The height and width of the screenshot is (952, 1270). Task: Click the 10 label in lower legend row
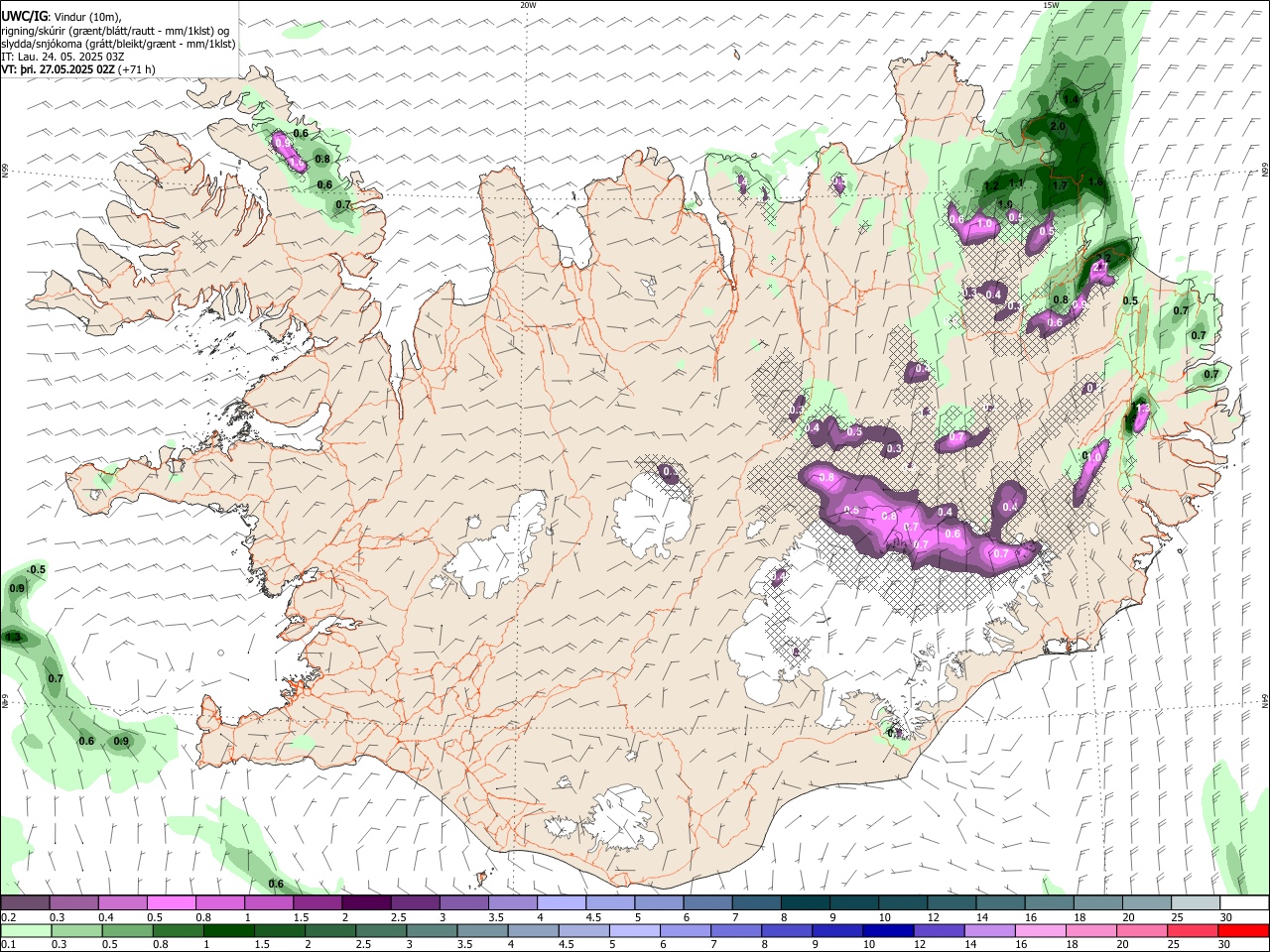click(869, 944)
